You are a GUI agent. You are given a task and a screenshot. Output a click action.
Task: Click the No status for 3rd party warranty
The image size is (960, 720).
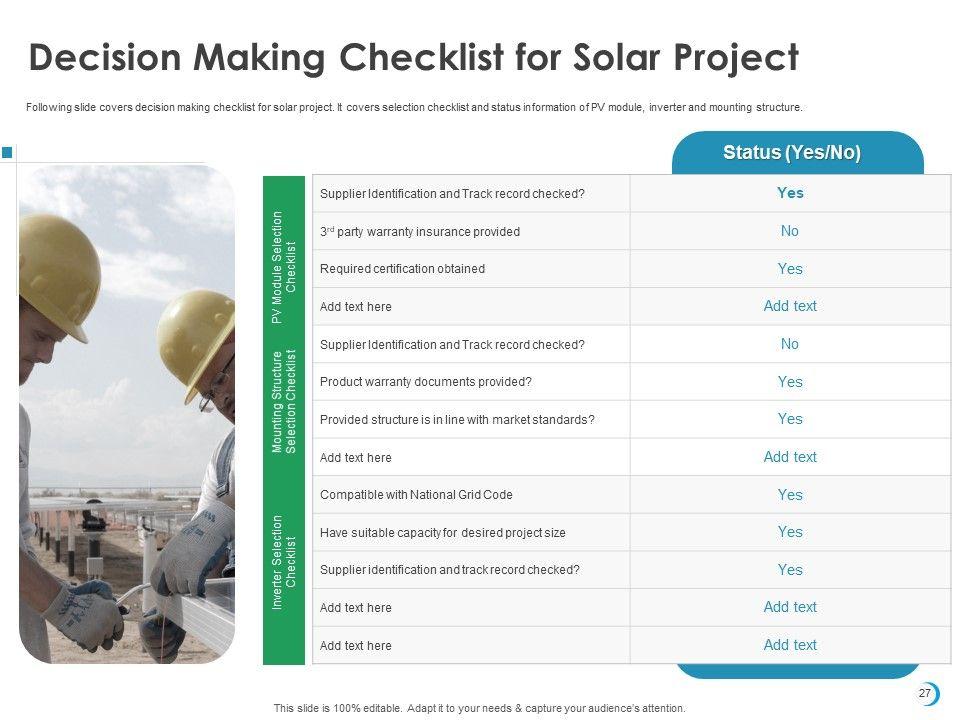click(x=790, y=231)
